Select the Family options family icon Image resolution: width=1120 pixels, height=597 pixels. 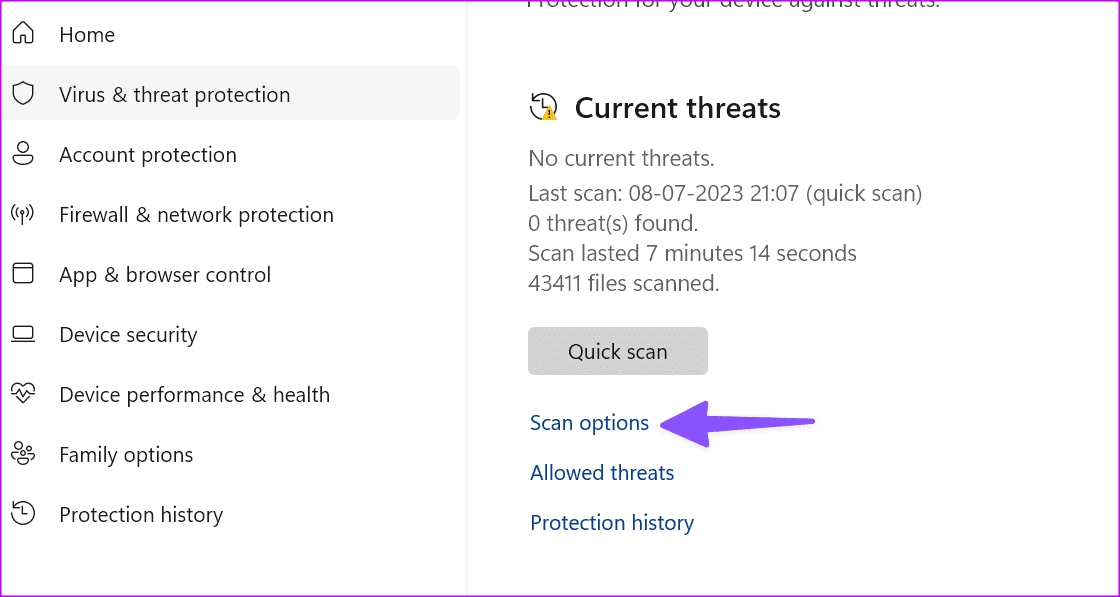click(x=22, y=454)
